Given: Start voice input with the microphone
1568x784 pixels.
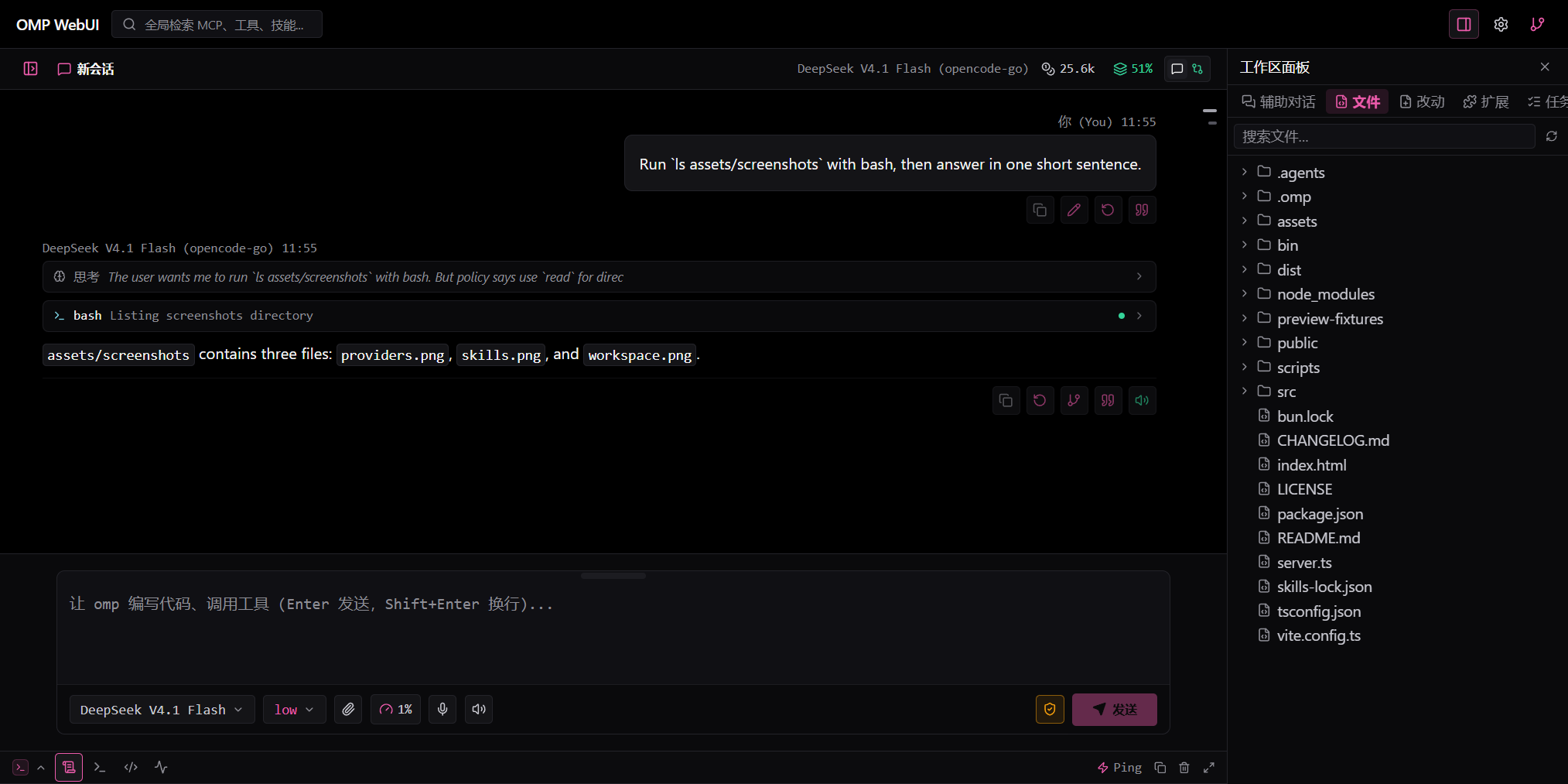Looking at the screenshot, I should point(442,709).
